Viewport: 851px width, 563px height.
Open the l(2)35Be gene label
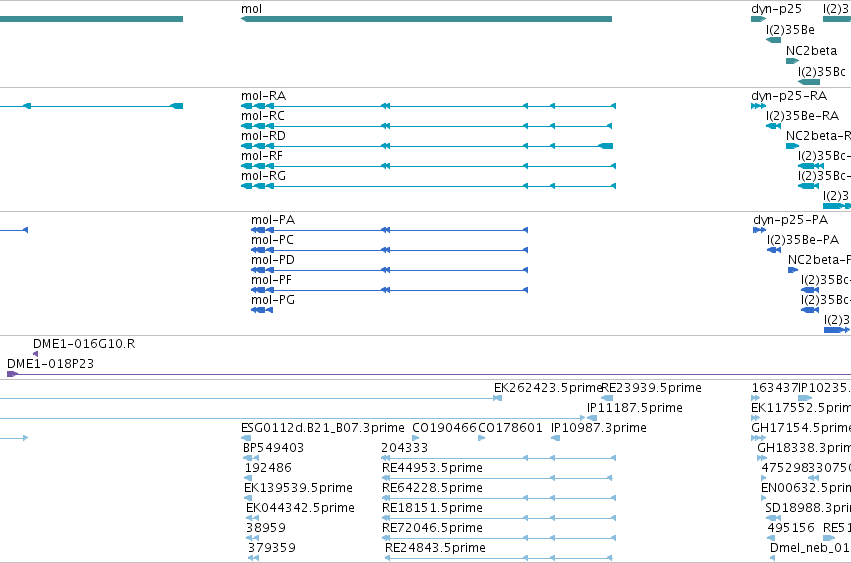coord(790,30)
